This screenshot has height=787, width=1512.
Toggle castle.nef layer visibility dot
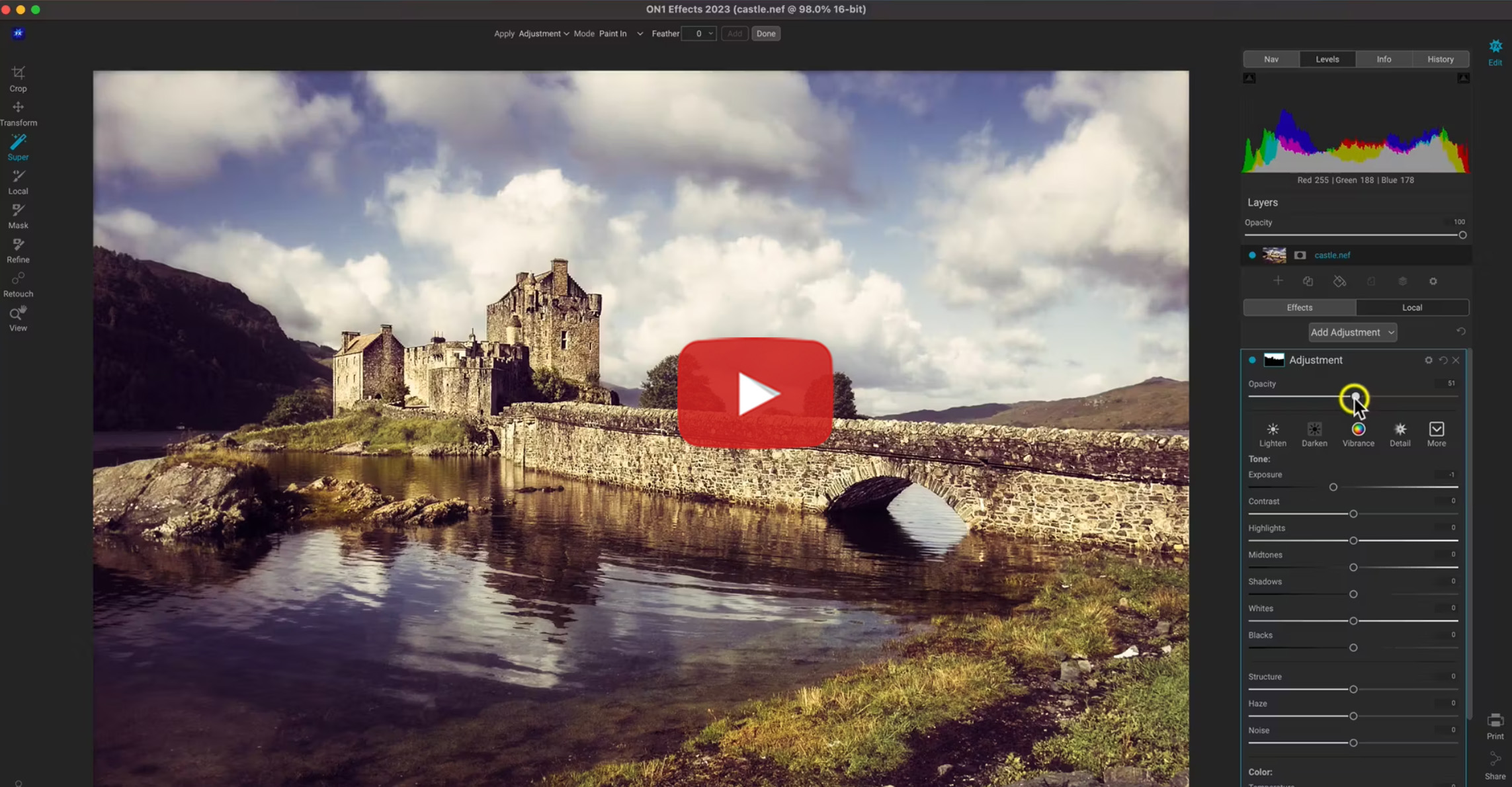(x=1252, y=255)
